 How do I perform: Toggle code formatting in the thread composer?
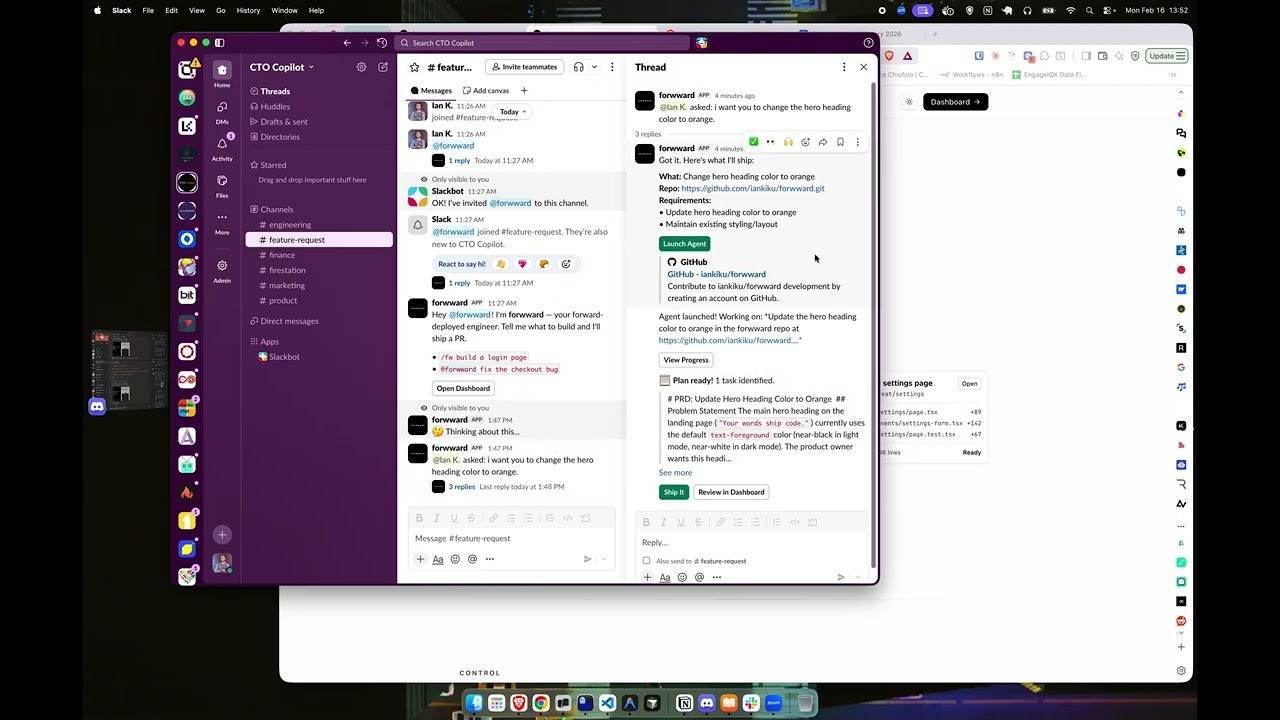pos(795,522)
